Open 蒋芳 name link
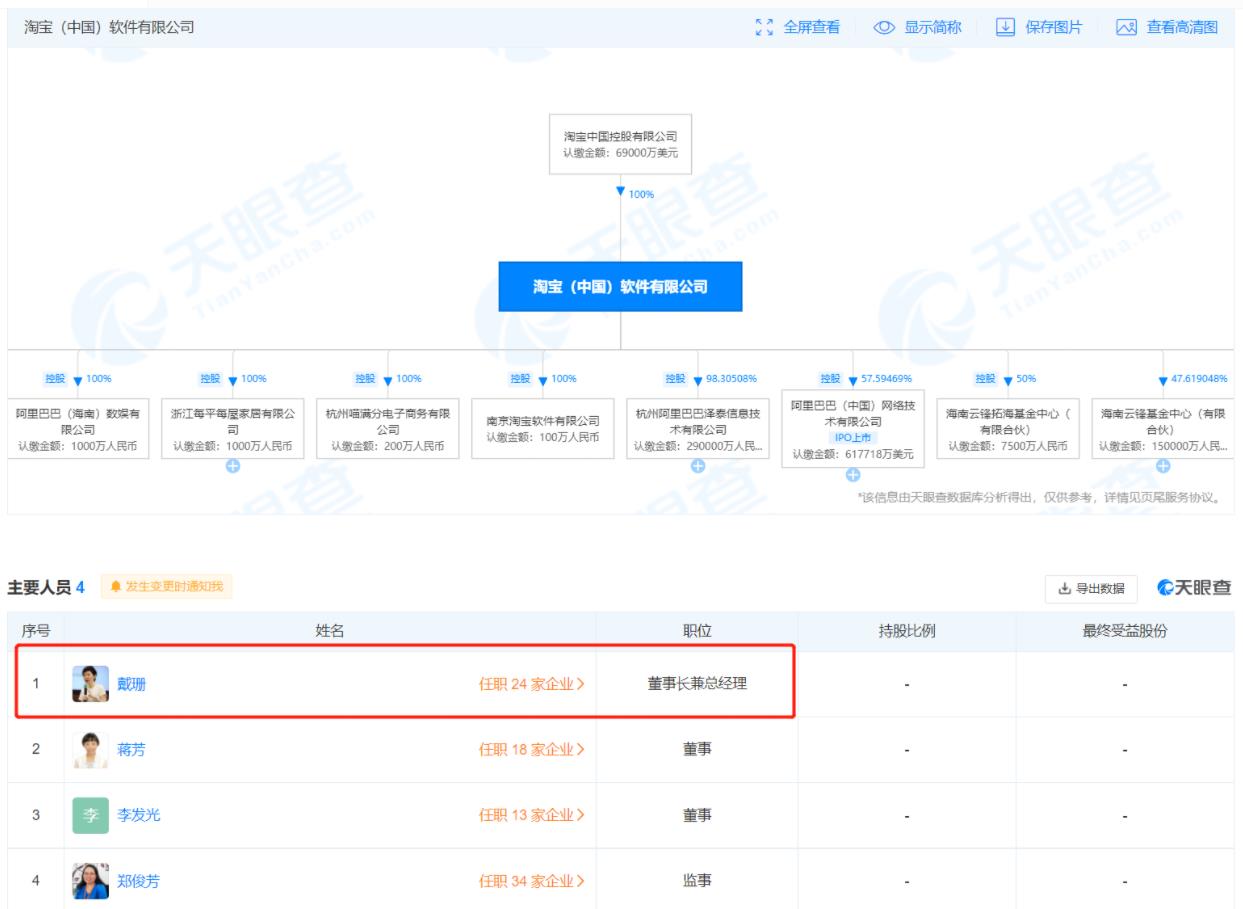The width and height of the screenshot is (1243, 909). click(x=133, y=750)
